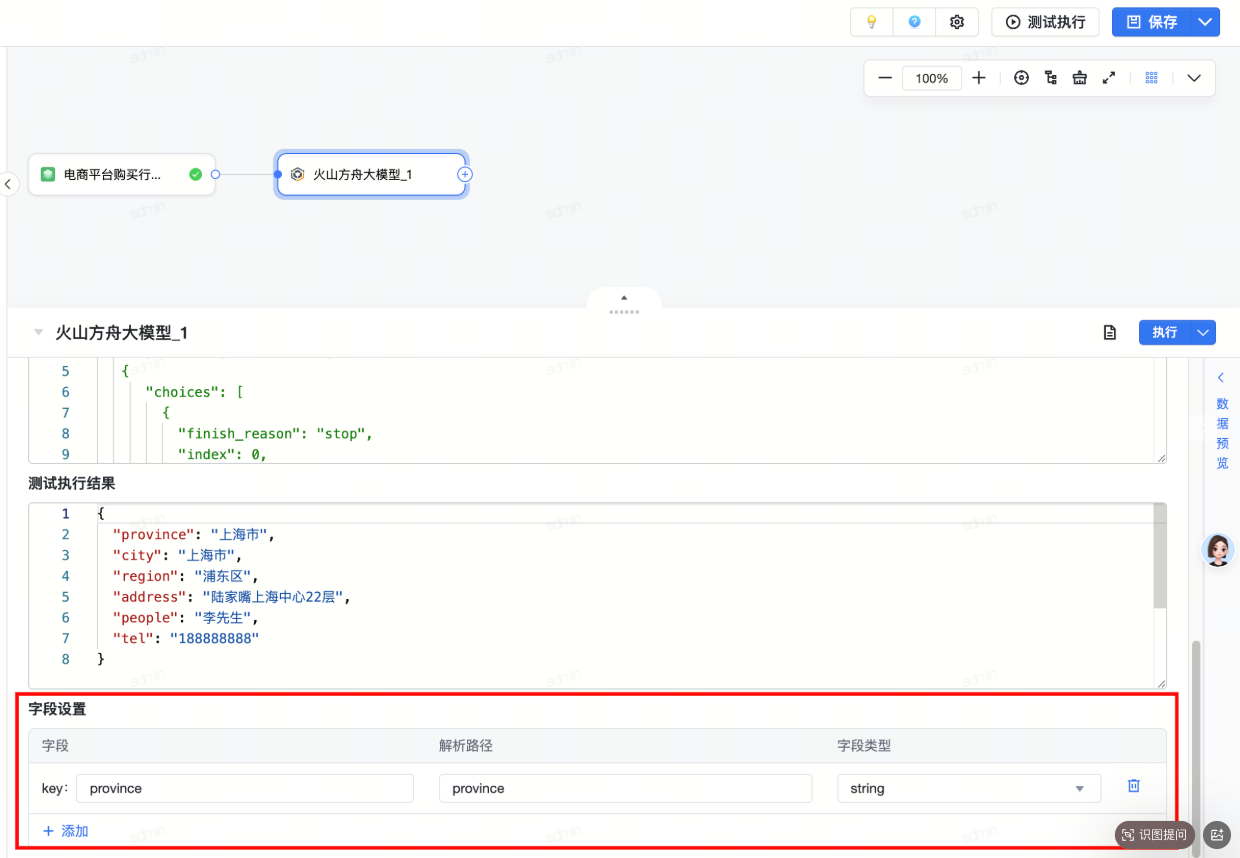Viewport: 1240px width, 858px height.
Task: Open the dropdown arrow next to 保存
Action: pyautogui.click(x=1205, y=22)
